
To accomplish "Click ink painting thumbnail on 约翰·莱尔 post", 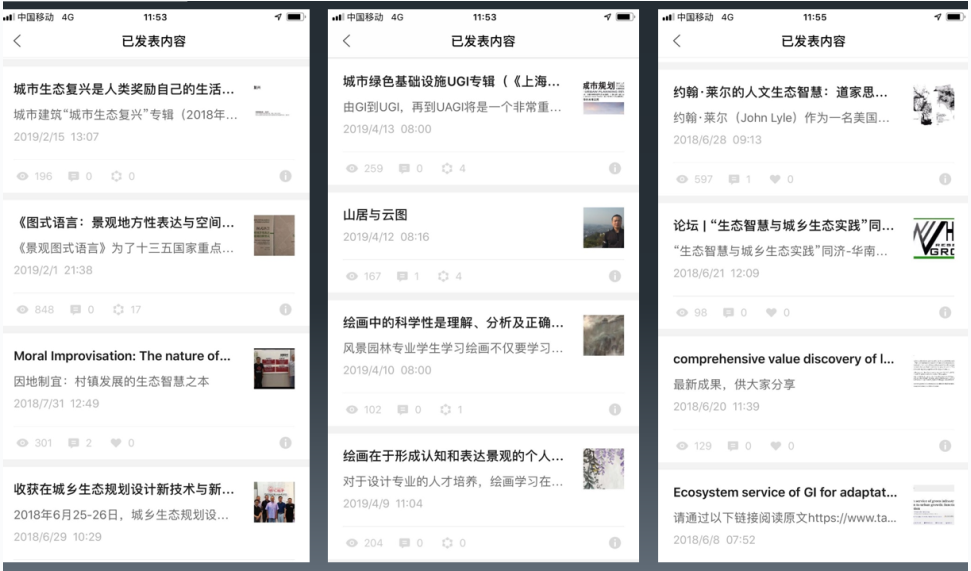I will pos(934,105).
